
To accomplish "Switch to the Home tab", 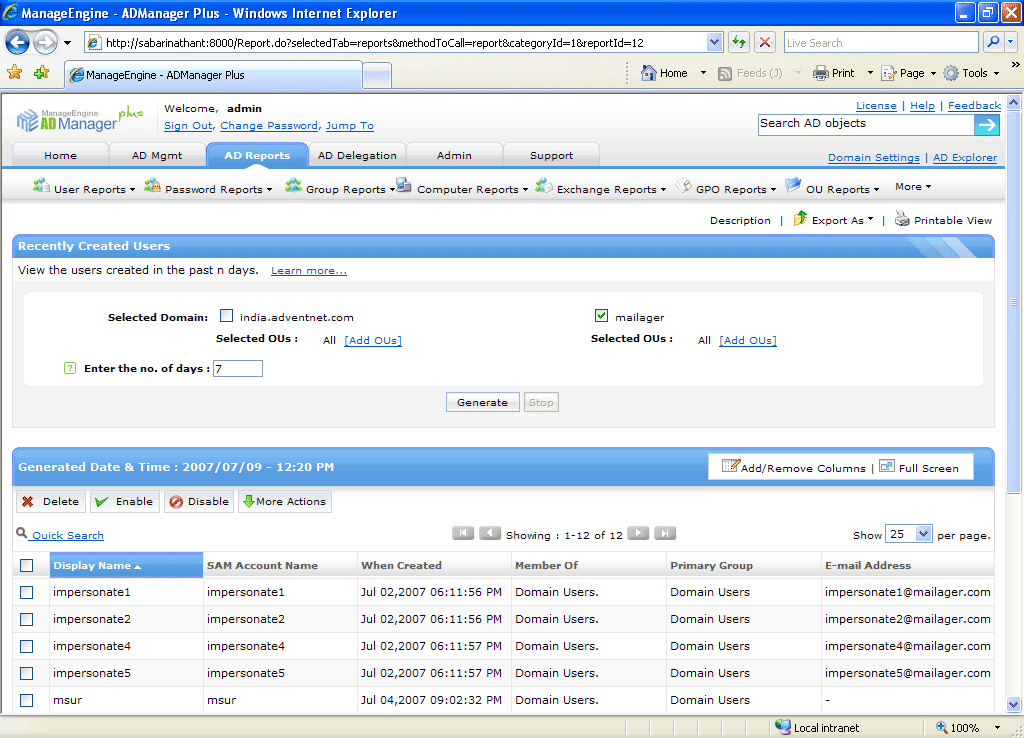I will [61, 155].
